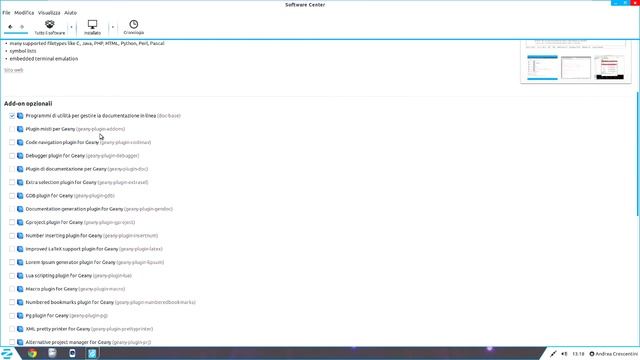Click the Improved LaTeX support package icon
The width and height of the screenshot is (640, 360).
(20, 249)
